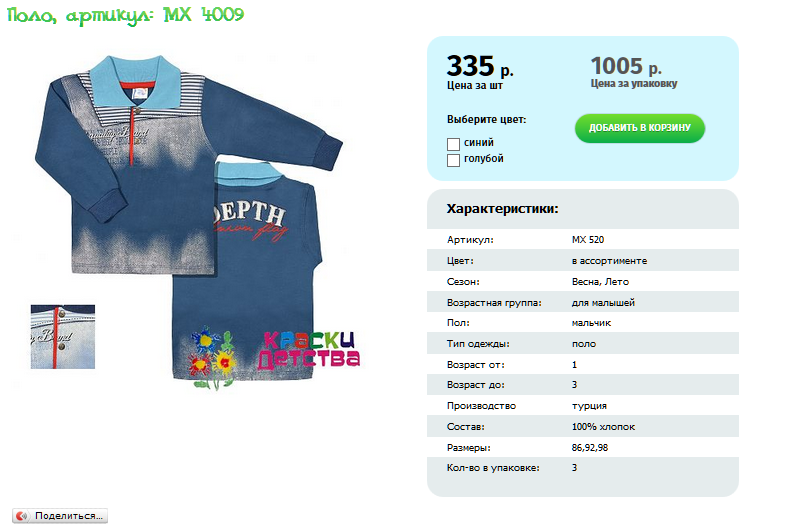Screen dimensions: 802x528
Task: Click the Краски Детства watermark logo
Action: (309, 350)
